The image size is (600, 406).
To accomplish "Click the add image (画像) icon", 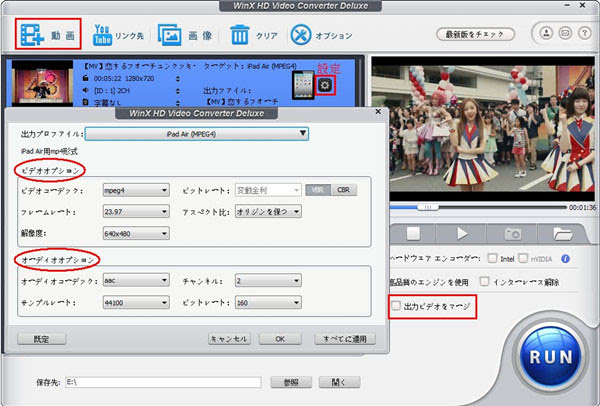I will (170, 35).
